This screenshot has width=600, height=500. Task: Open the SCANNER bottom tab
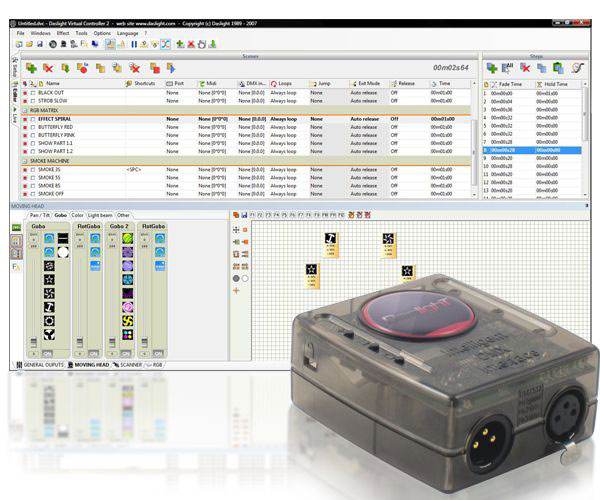click(x=127, y=365)
